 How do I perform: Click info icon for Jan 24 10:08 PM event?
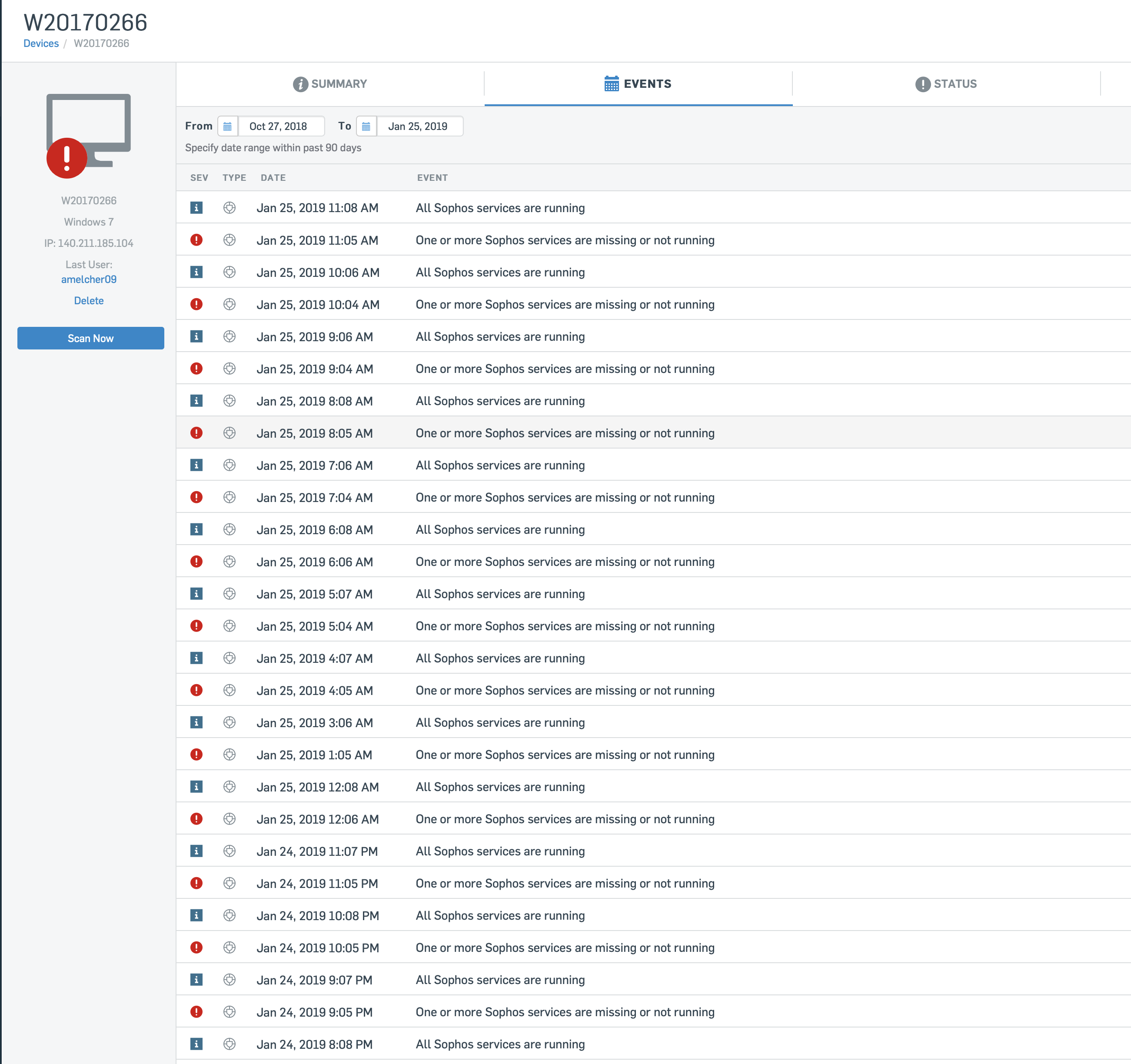[x=196, y=915]
